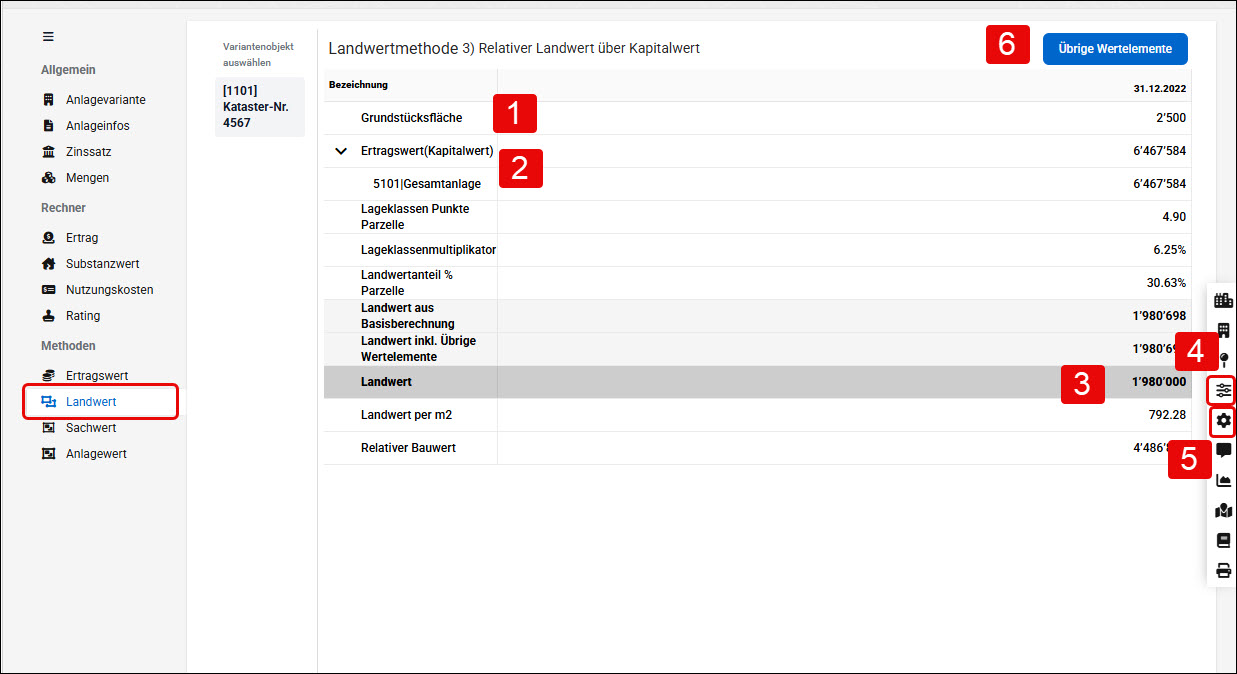Open the city buildings icon in right toolbar
Screen dimensions: 1237x674
coord(1223,300)
